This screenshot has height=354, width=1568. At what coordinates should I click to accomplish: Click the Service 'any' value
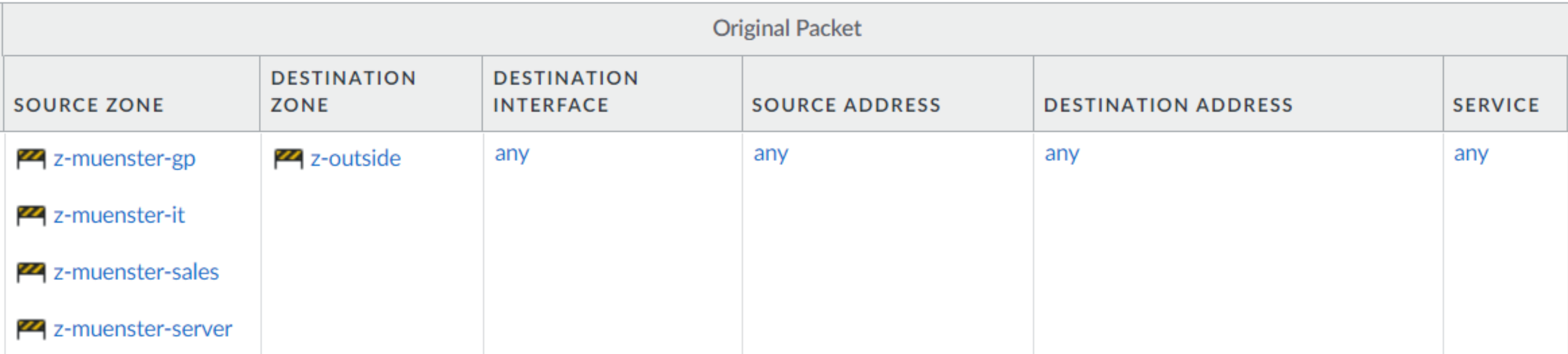(1471, 154)
